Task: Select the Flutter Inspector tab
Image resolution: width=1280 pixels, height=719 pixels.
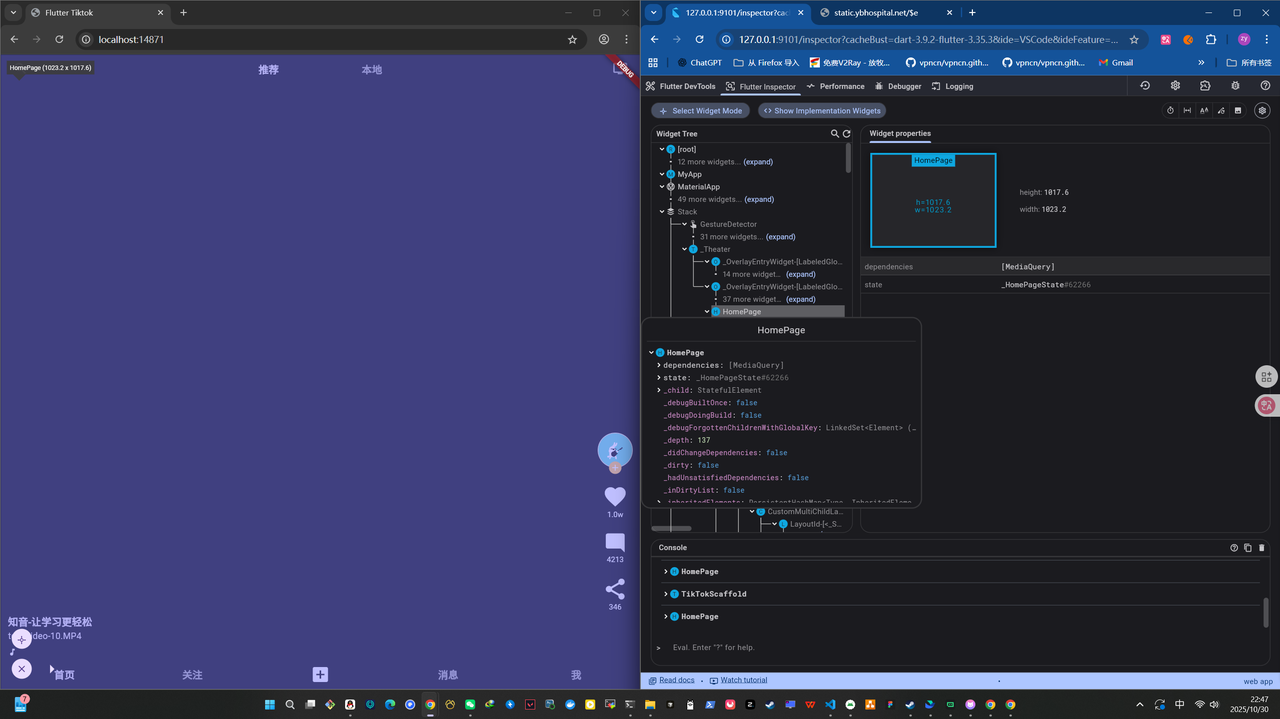Action: point(761,86)
